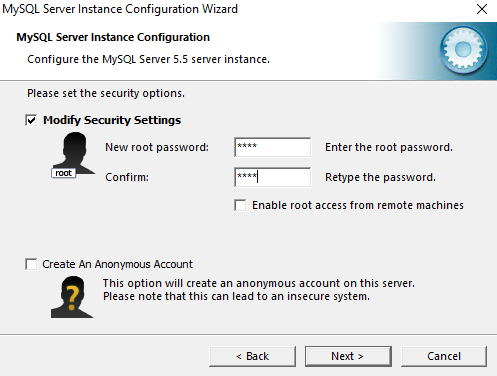Click the 'Modify Security Settings' label text

click(112, 120)
